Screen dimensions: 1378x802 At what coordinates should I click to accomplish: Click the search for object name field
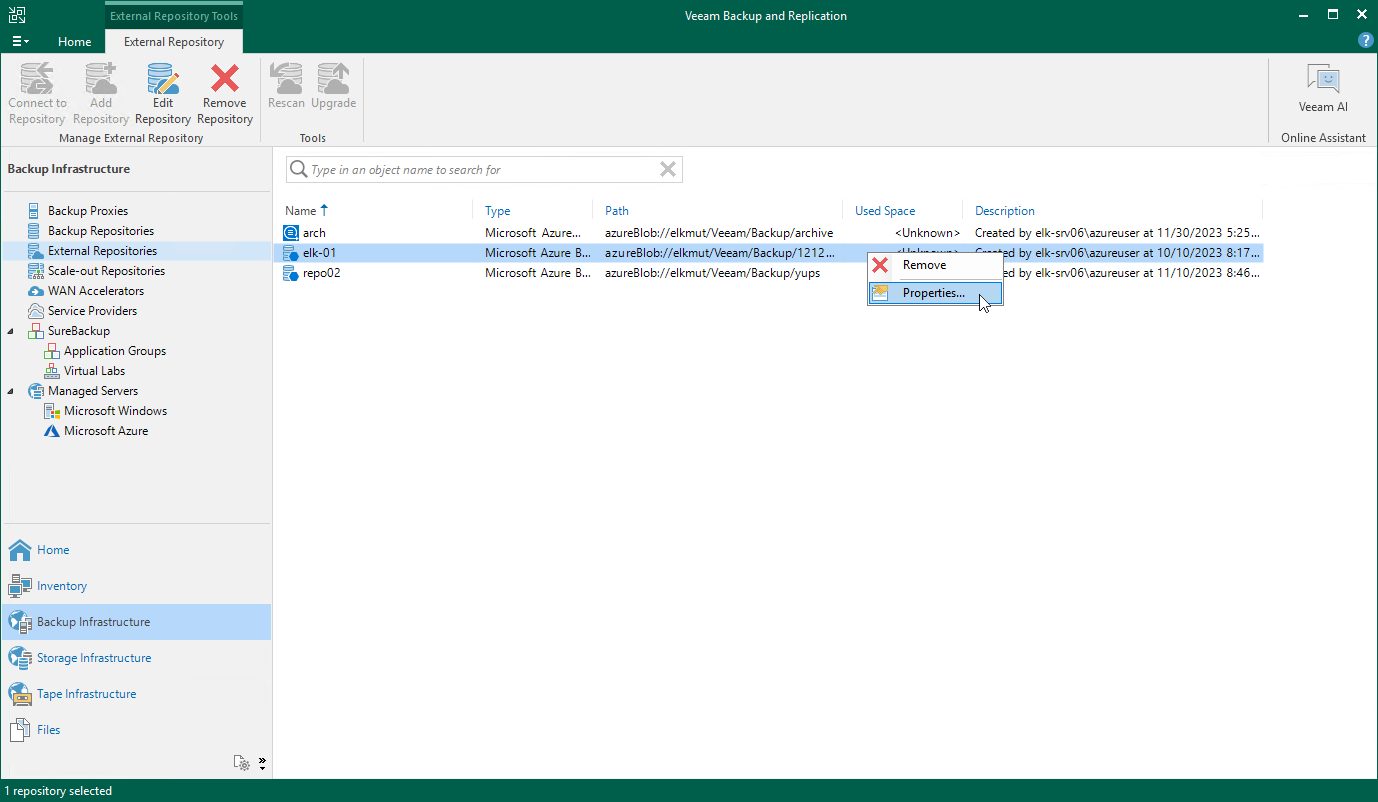pyautogui.click(x=483, y=170)
